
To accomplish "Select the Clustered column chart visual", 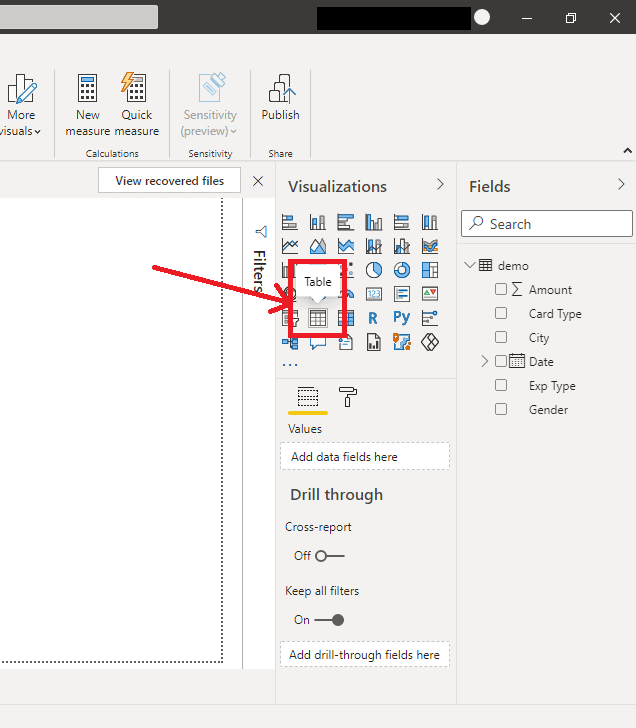I will pos(374,222).
